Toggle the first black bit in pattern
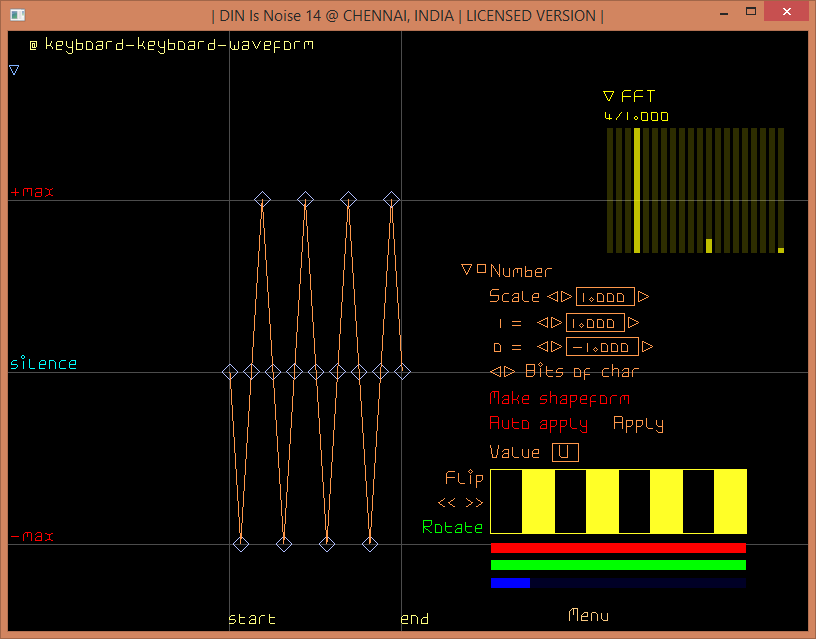This screenshot has width=816, height=639. 506,501
